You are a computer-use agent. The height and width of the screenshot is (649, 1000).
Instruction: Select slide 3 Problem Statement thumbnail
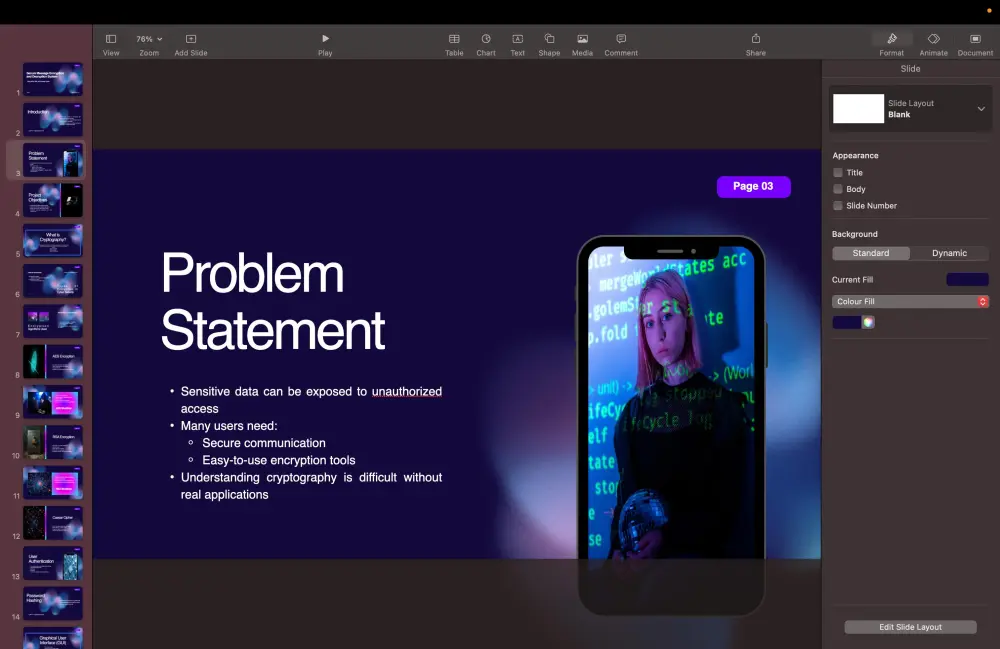click(x=53, y=160)
